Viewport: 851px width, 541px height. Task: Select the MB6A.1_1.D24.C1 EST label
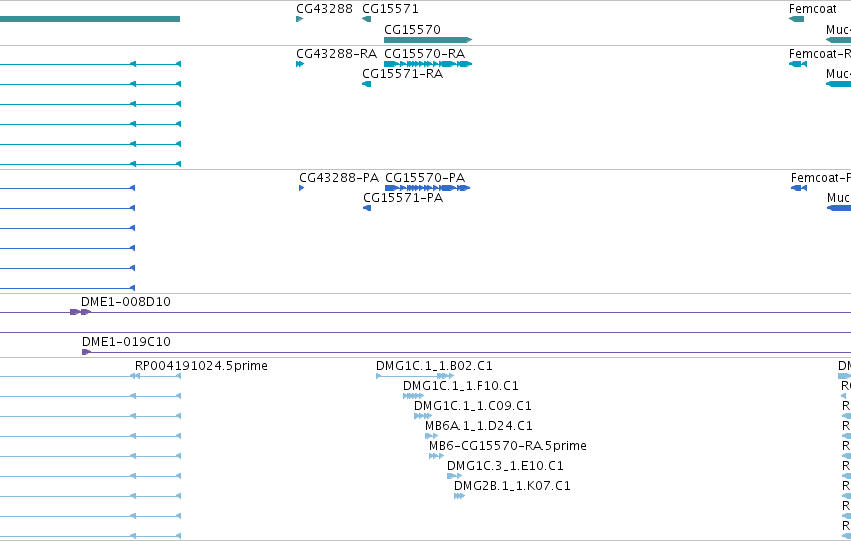tap(478, 426)
